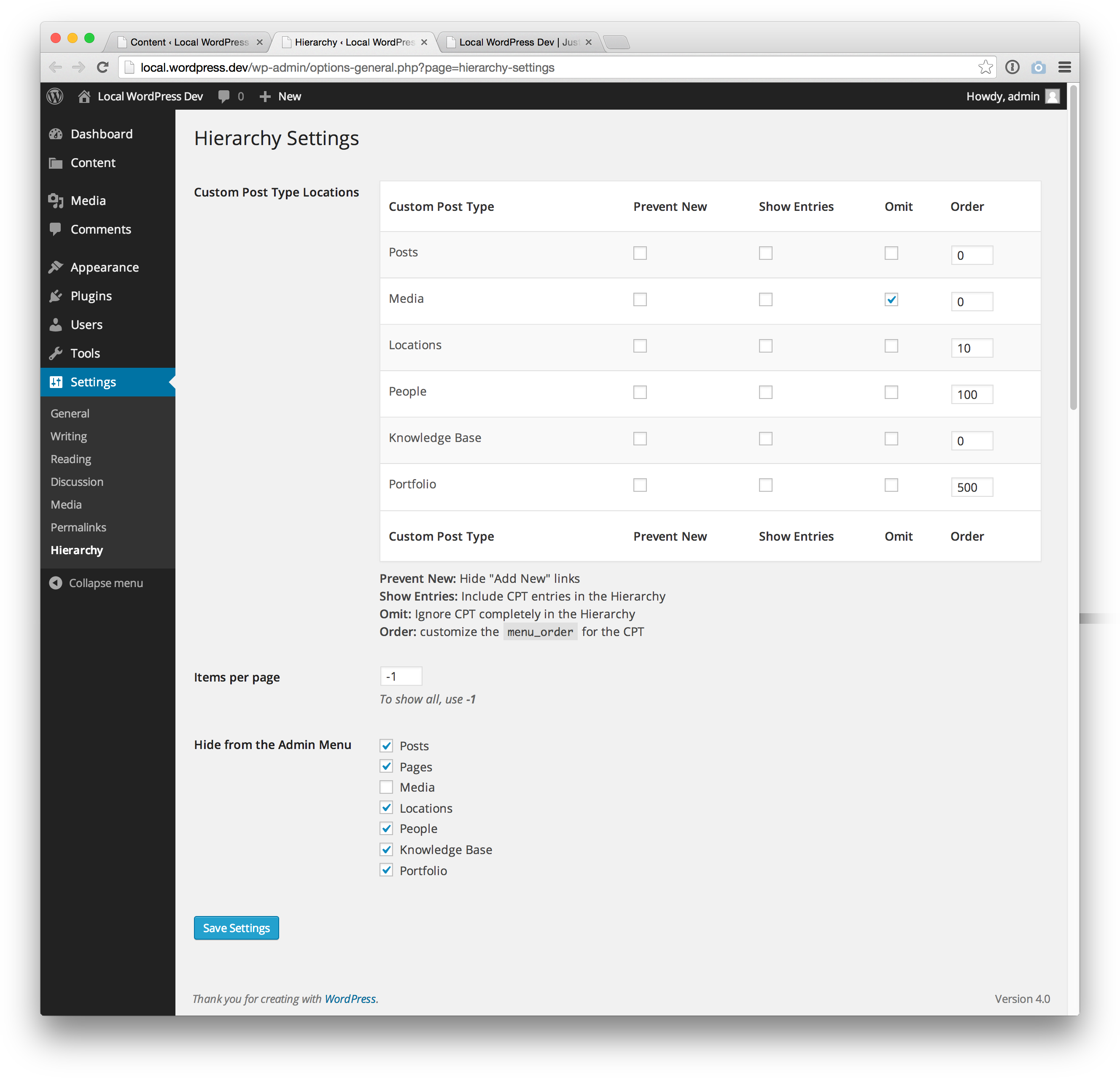1120x1078 pixels.
Task: Click the Plugins icon in sidebar
Action: pos(57,295)
